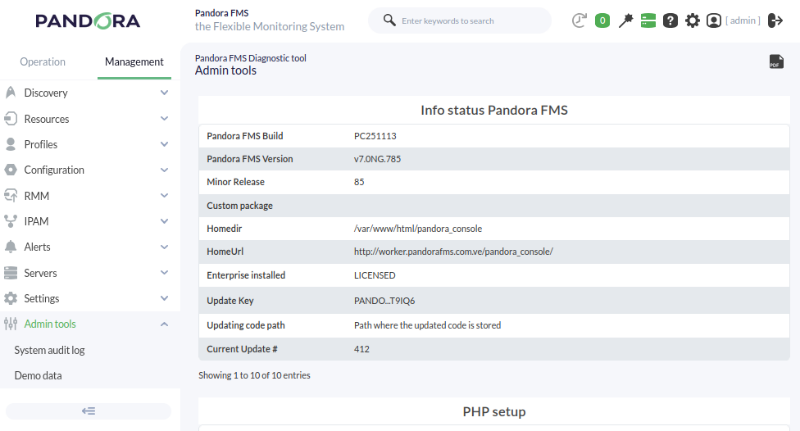800x431 pixels.
Task: Switch to the Operation tab
Action: click(x=43, y=62)
